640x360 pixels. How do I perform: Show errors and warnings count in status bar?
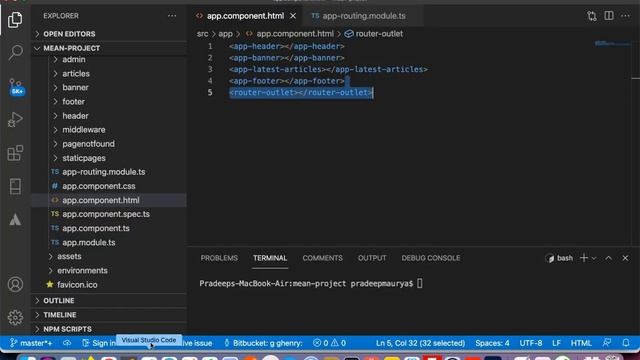pyautogui.click(x=329, y=343)
